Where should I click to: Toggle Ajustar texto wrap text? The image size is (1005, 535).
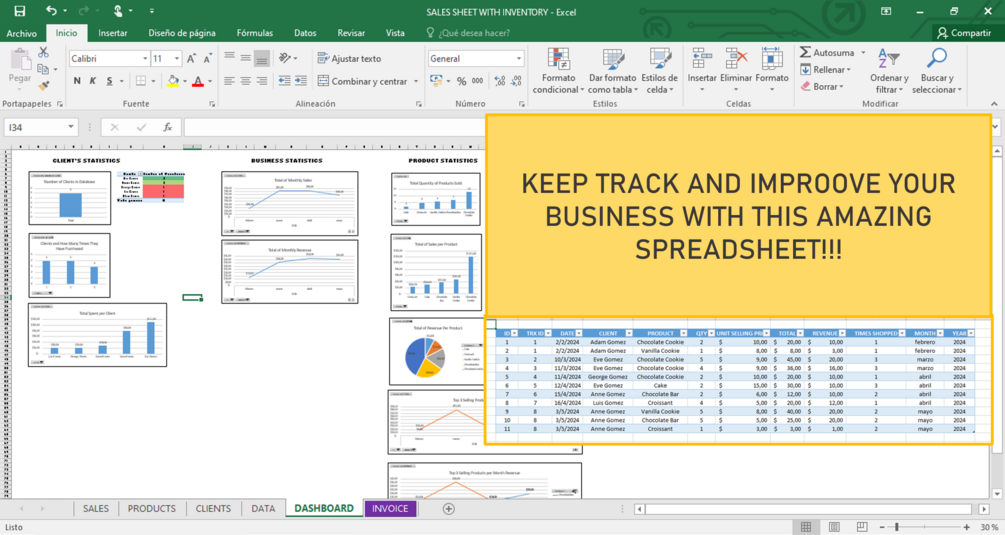pos(349,58)
